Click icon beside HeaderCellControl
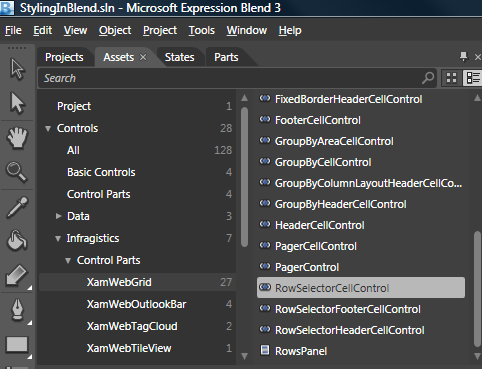Screen dimensions: 482x369 265,224
